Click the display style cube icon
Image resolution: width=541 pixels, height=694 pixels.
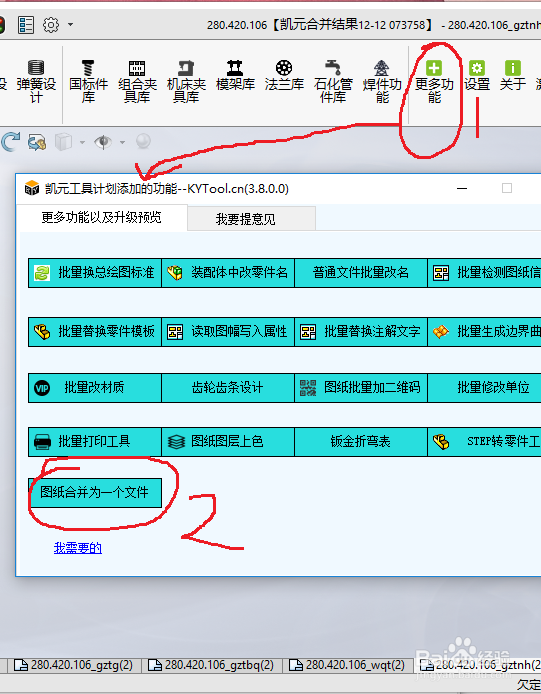coord(63,142)
